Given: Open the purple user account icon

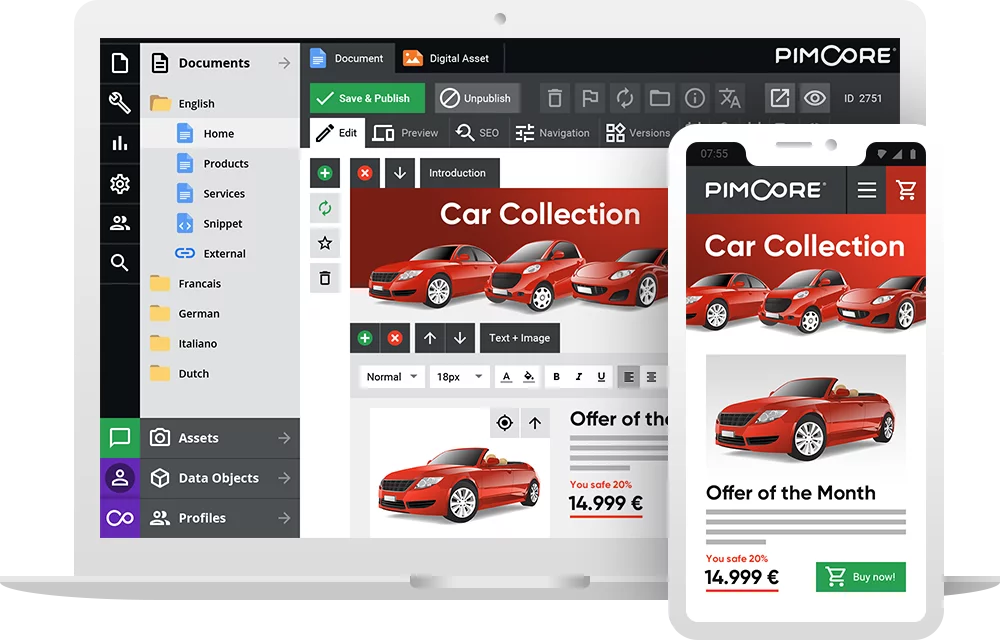Looking at the screenshot, I should [120, 478].
